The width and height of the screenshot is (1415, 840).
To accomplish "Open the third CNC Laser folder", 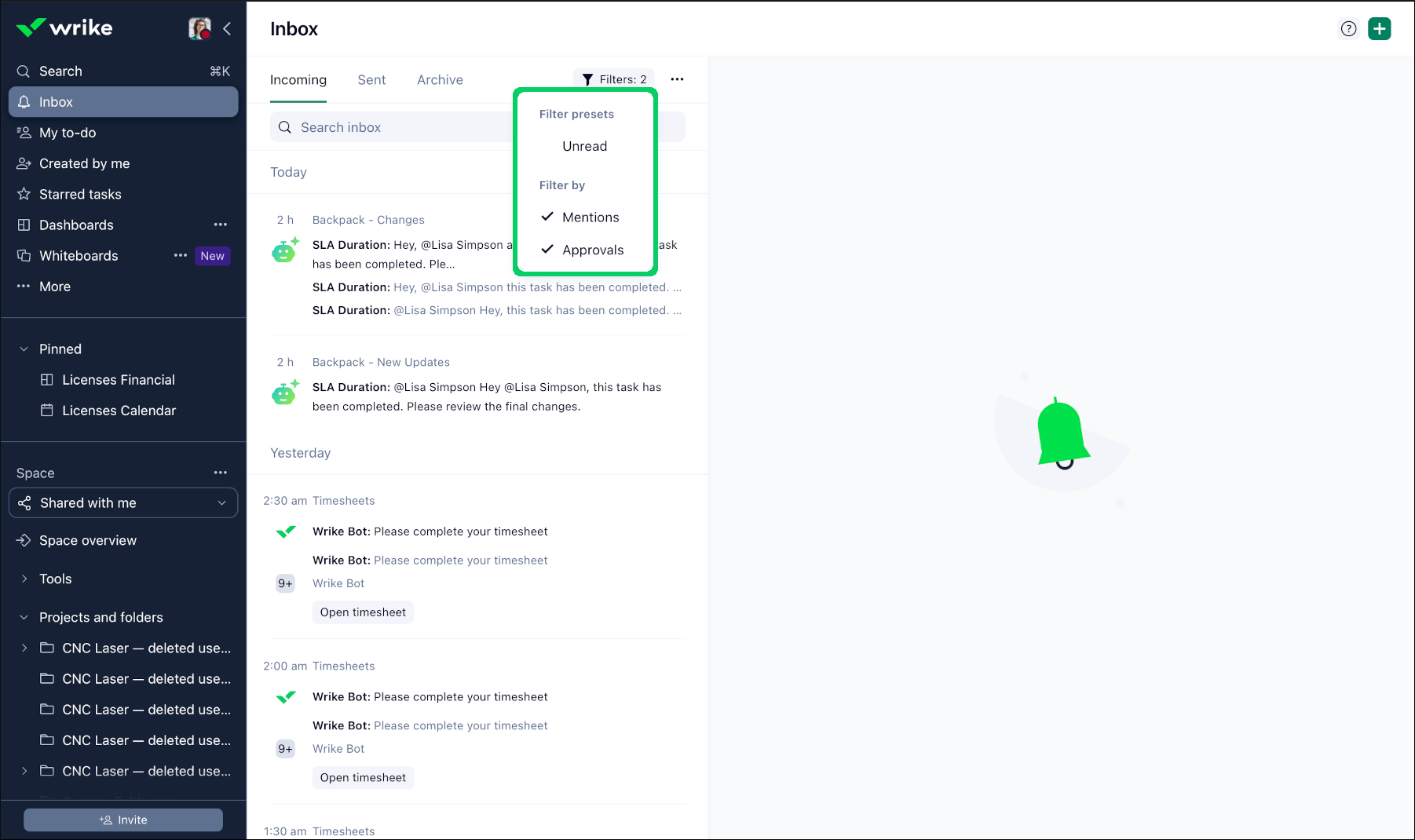I will coord(123,709).
